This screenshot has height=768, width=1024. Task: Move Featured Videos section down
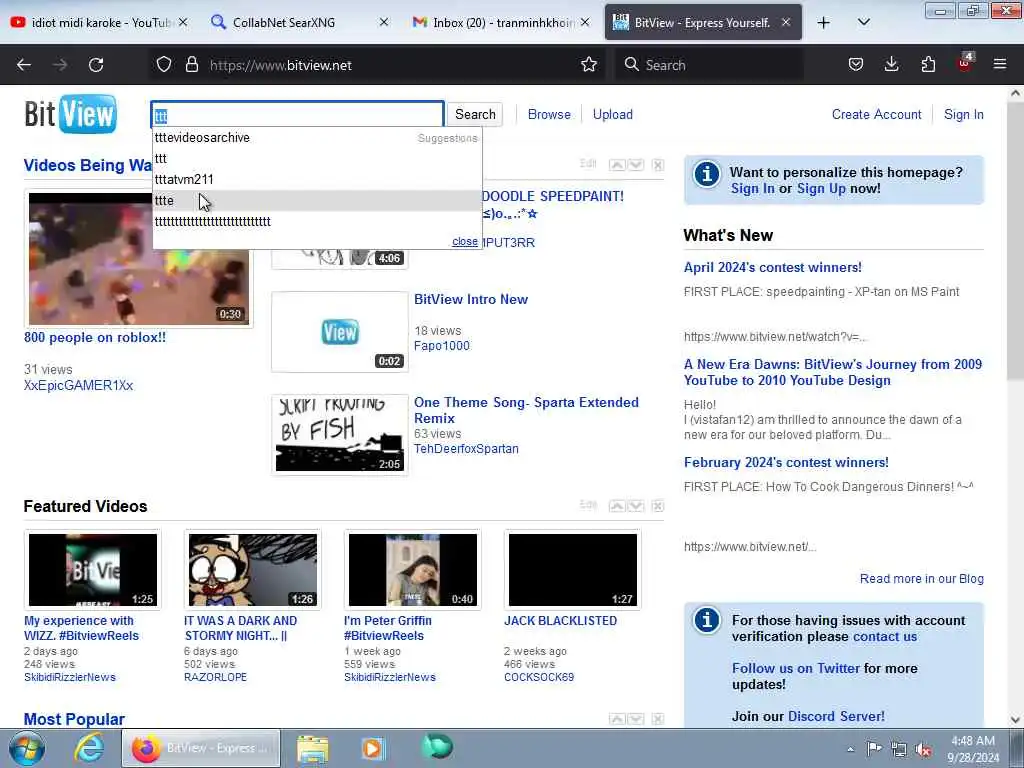pyautogui.click(x=635, y=505)
